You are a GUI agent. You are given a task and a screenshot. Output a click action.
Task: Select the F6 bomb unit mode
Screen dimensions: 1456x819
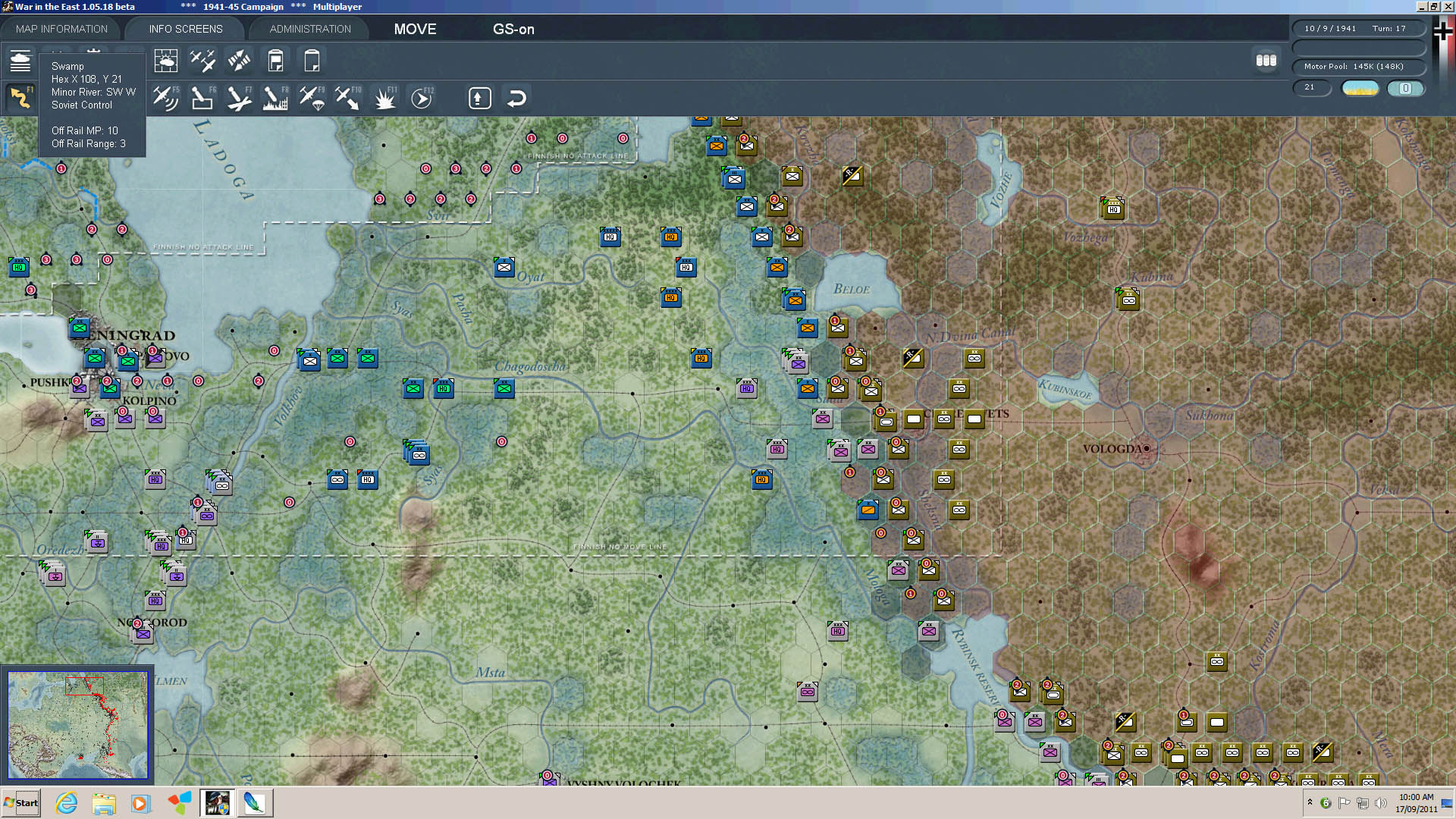pos(202,98)
